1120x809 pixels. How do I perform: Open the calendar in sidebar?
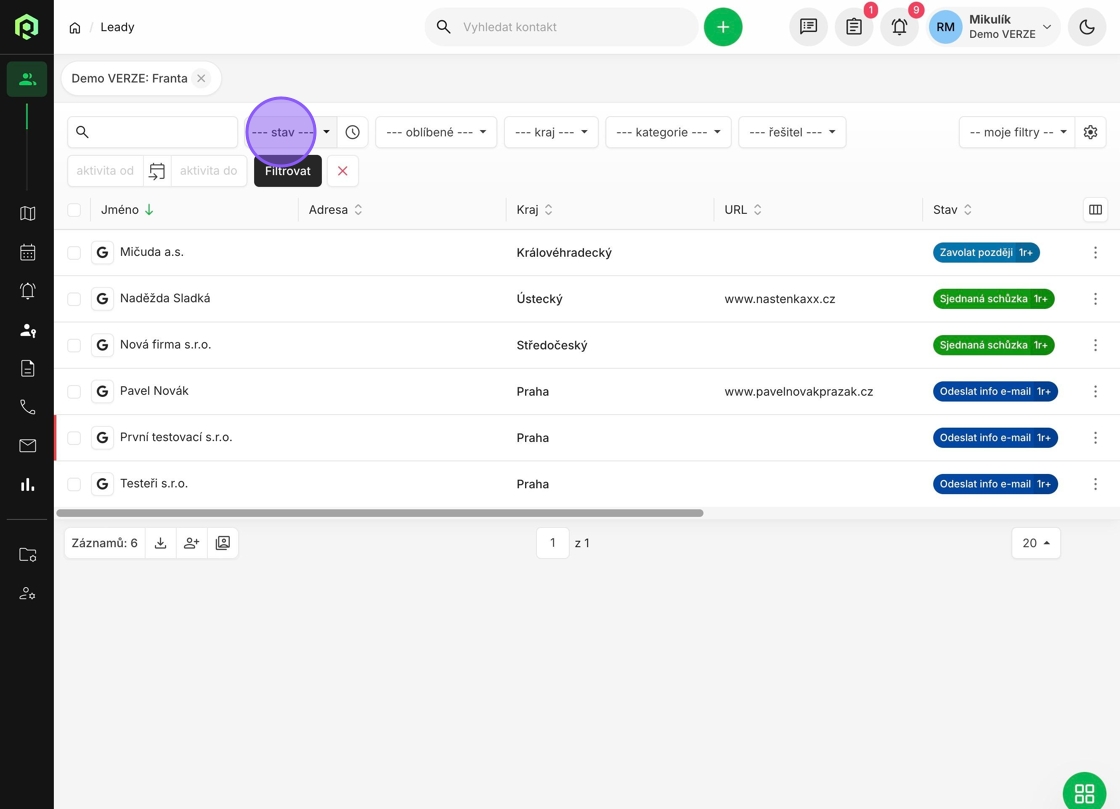(x=27, y=252)
